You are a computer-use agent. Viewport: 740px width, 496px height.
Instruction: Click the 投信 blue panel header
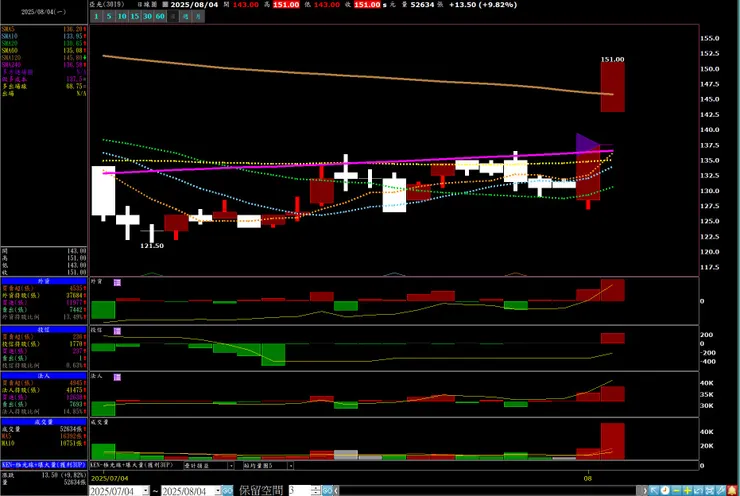click(x=44, y=329)
